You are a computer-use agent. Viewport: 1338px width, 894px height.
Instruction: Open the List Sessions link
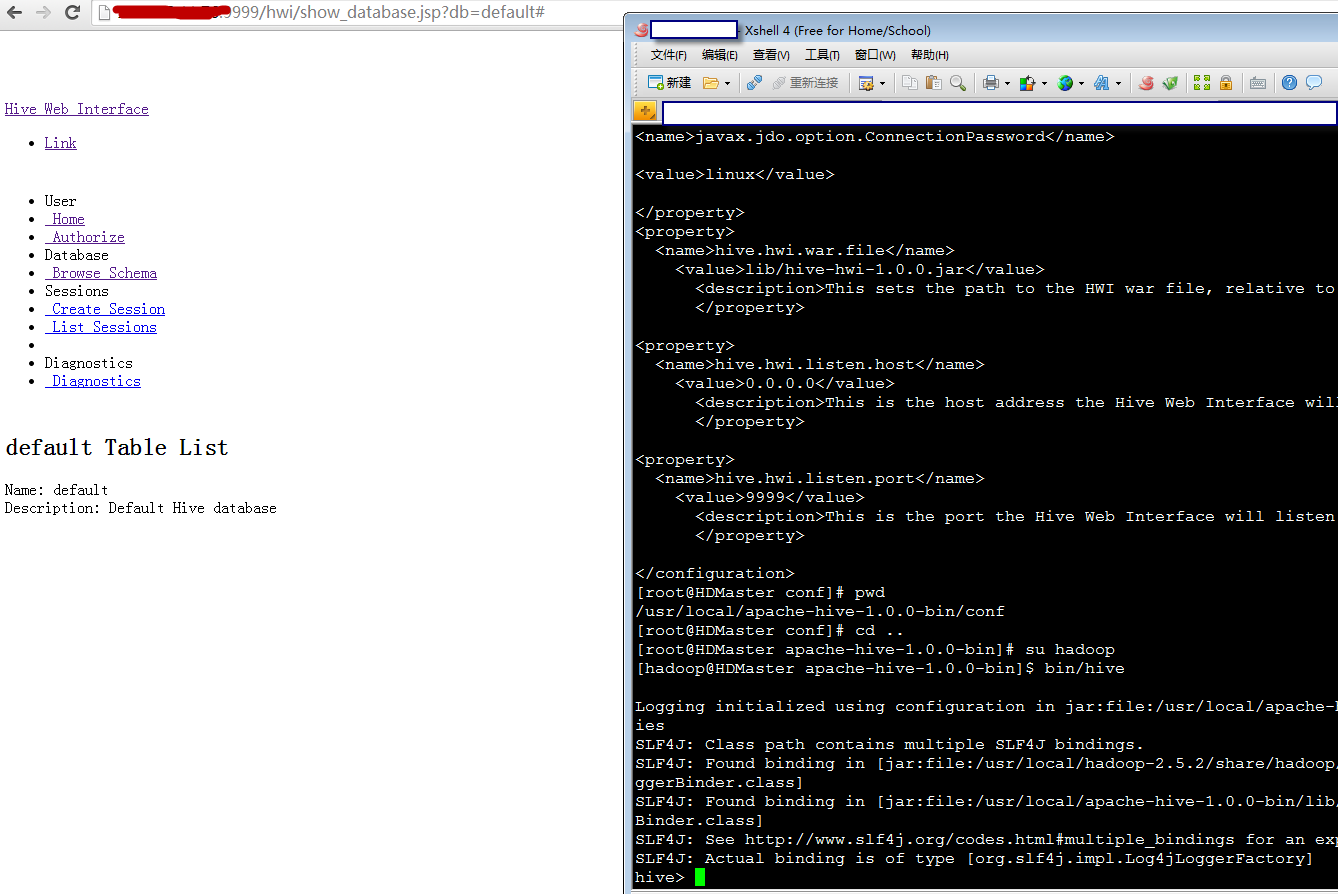(x=101, y=327)
